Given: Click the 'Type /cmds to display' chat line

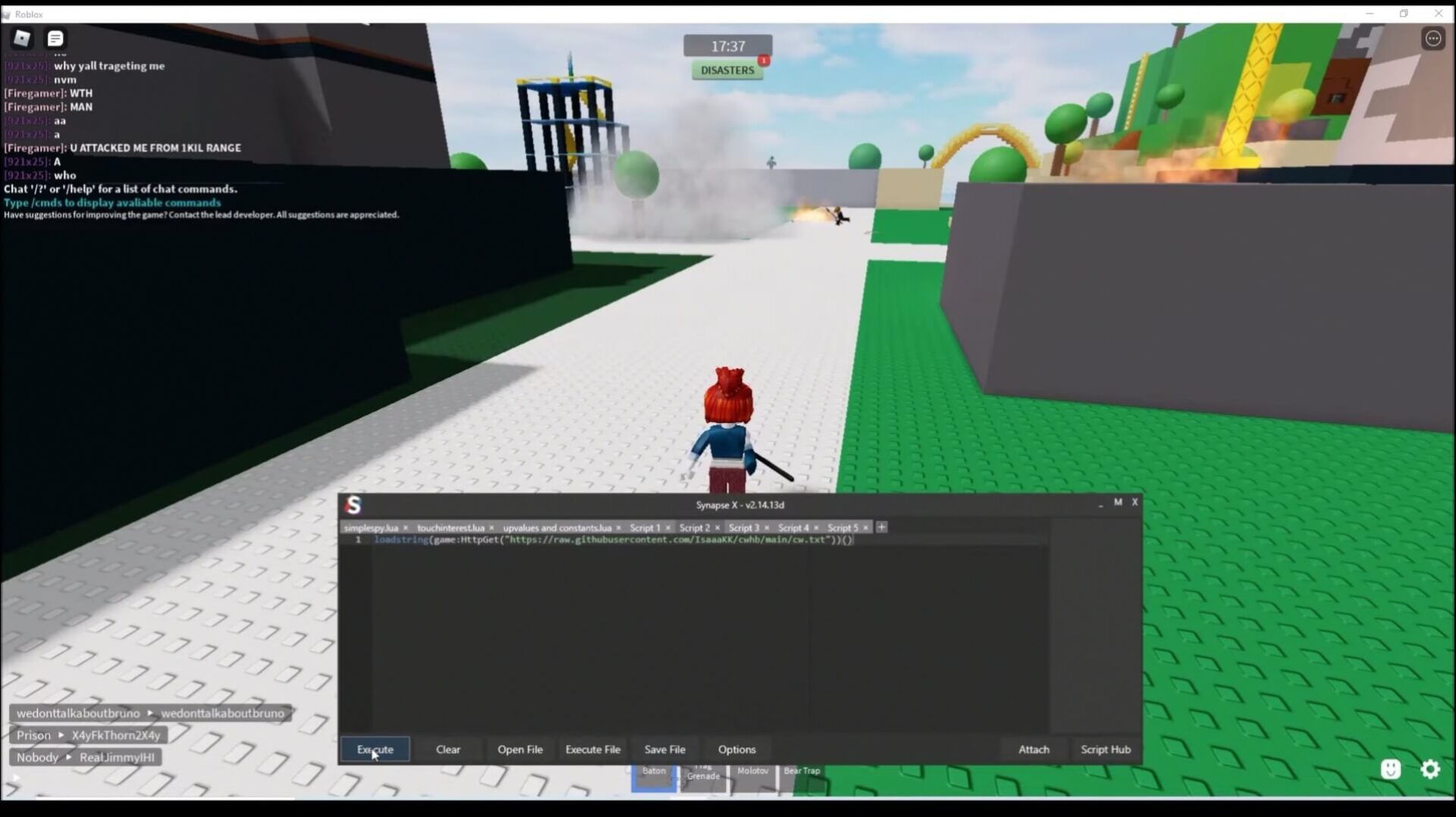Looking at the screenshot, I should 112,202.
